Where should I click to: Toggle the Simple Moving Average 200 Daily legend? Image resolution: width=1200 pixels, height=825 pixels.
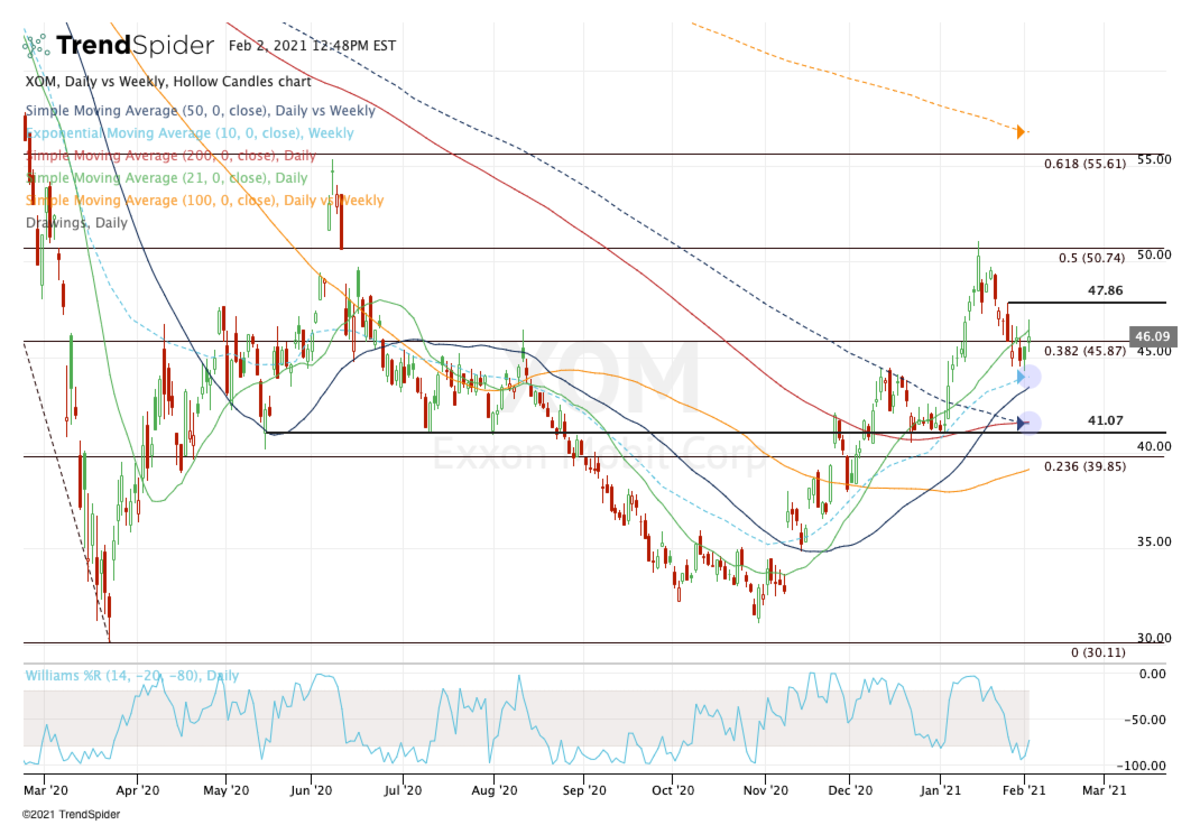[170, 156]
